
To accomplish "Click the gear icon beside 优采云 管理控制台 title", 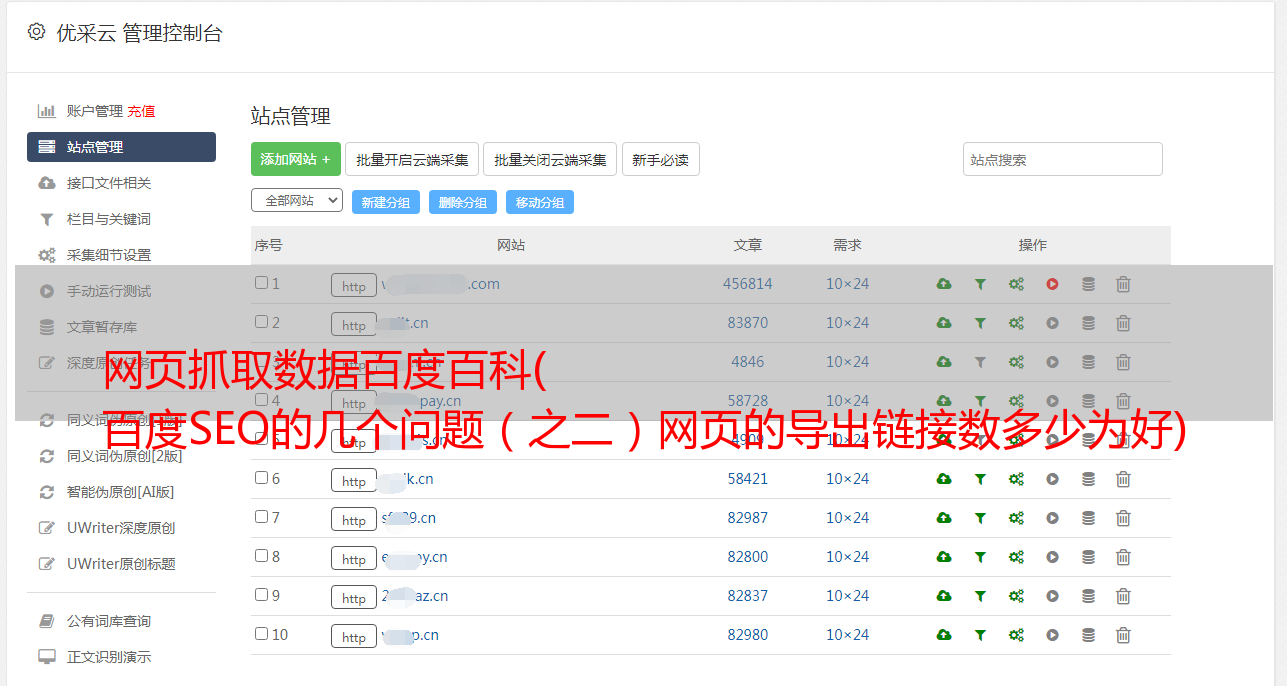I will coord(37,32).
